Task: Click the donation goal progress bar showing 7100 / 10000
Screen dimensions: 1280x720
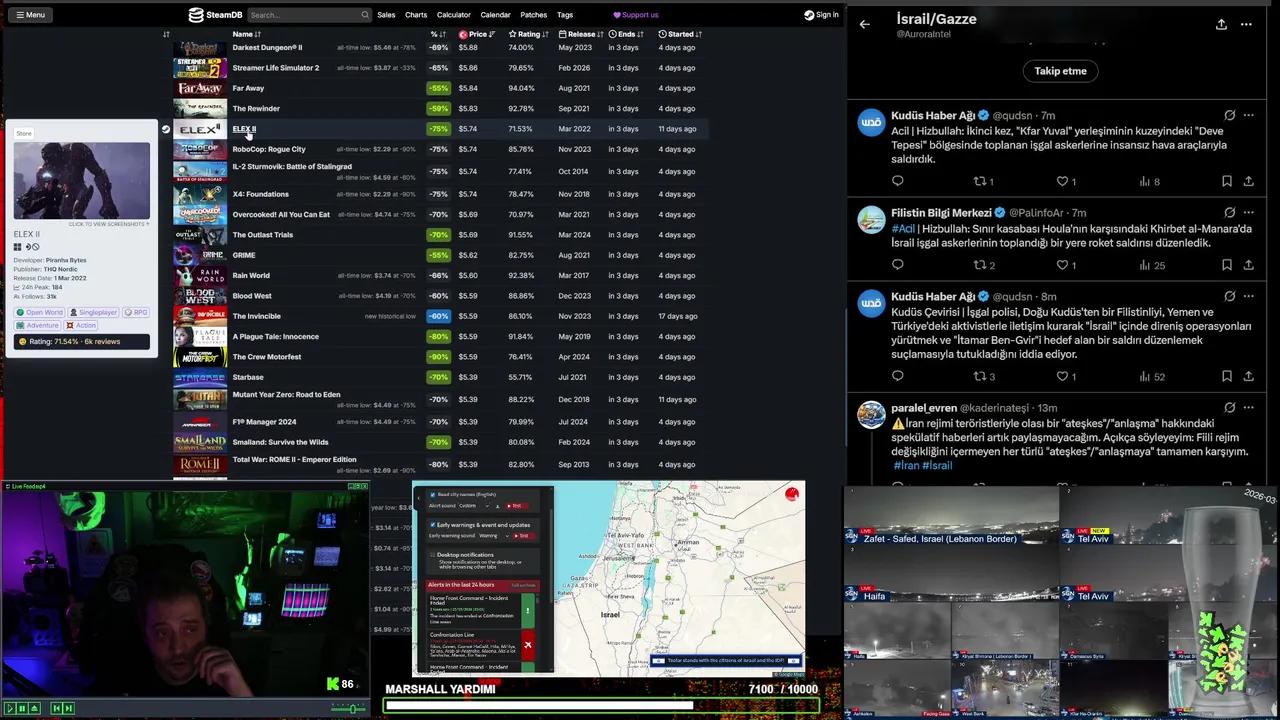Action: (601, 706)
